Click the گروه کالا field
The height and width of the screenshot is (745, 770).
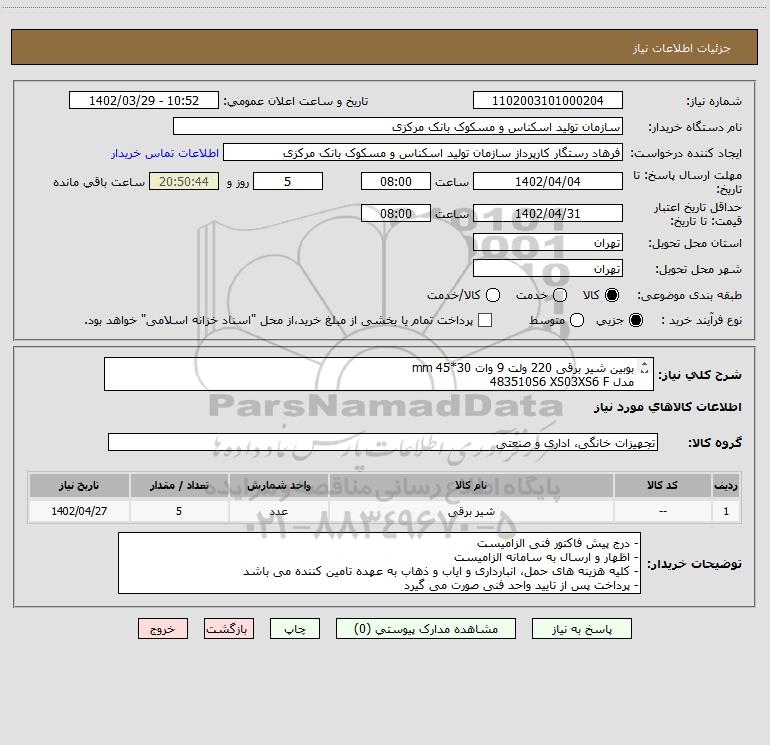383,442
